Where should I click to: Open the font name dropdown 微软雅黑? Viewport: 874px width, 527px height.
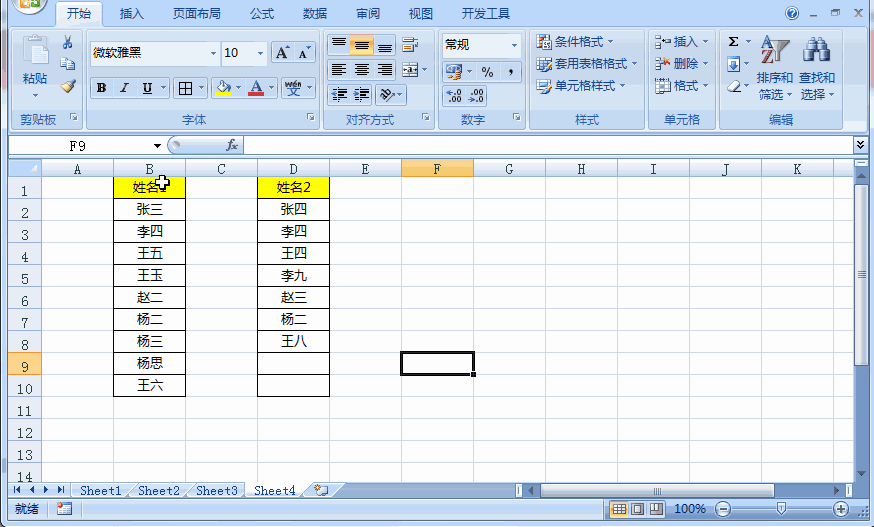[213, 54]
